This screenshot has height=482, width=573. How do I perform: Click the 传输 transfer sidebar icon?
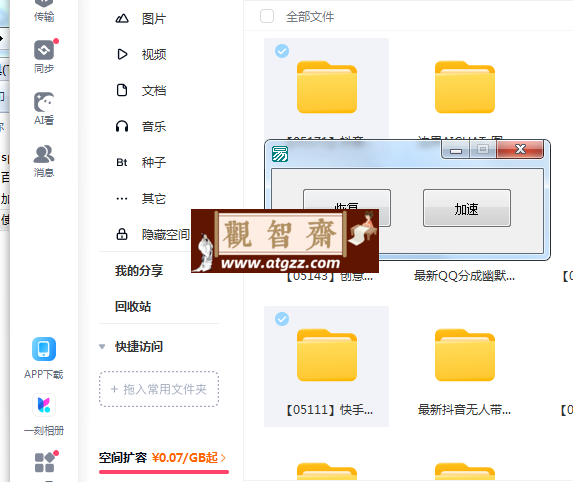pyautogui.click(x=44, y=4)
